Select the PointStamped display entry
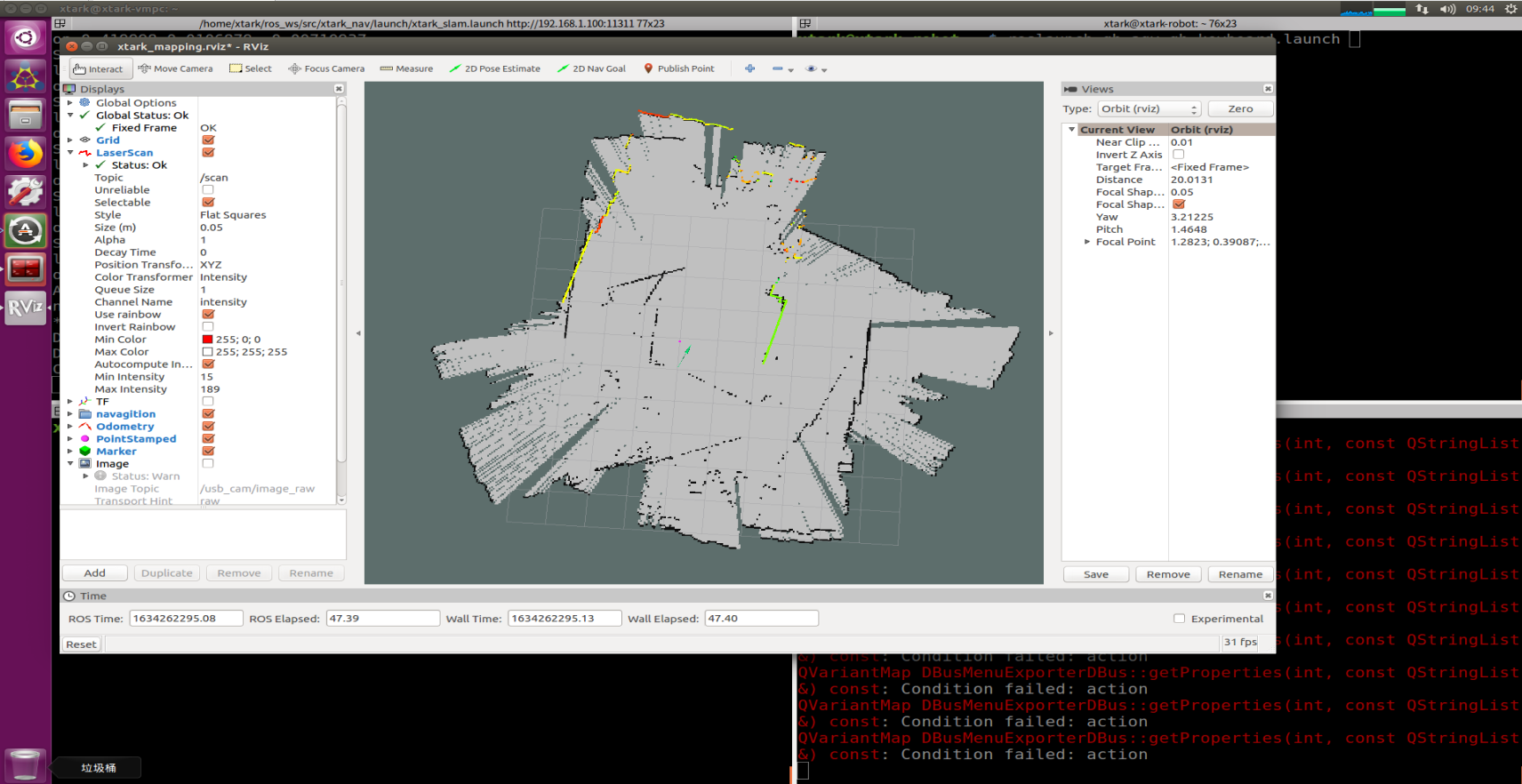Image resolution: width=1522 pixels, height=784 pixels. 136,439
